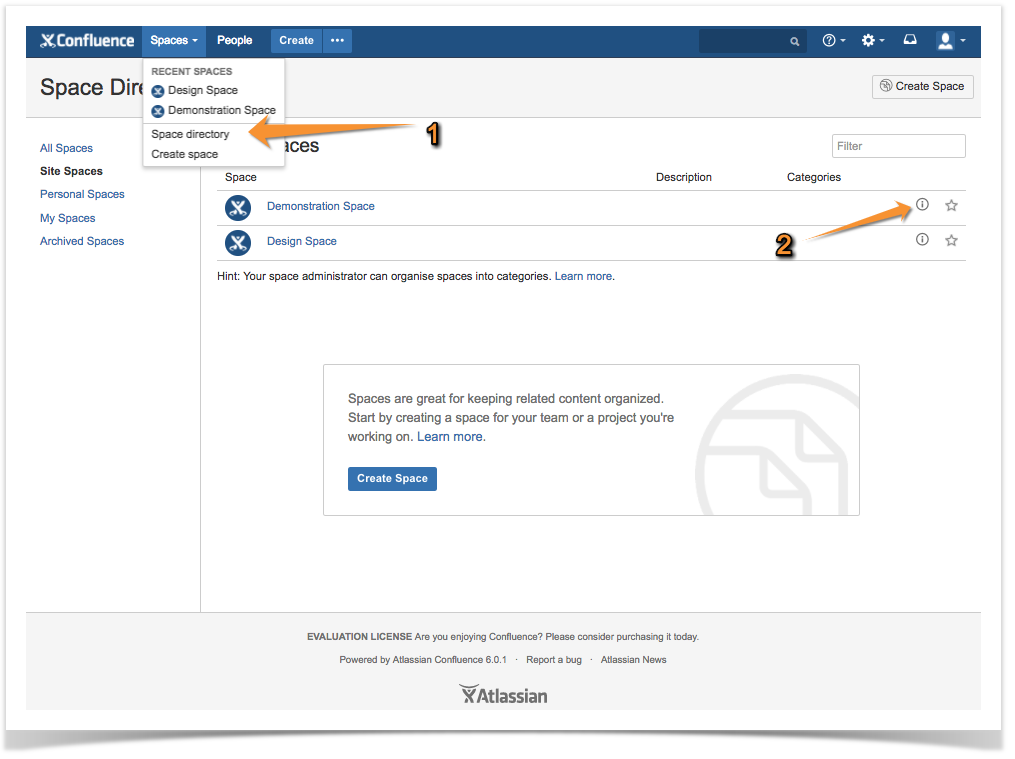The image size is (1015, 759).
Task: Click the Design Space avatar icon in list
Action: click(x=237, y=242)
